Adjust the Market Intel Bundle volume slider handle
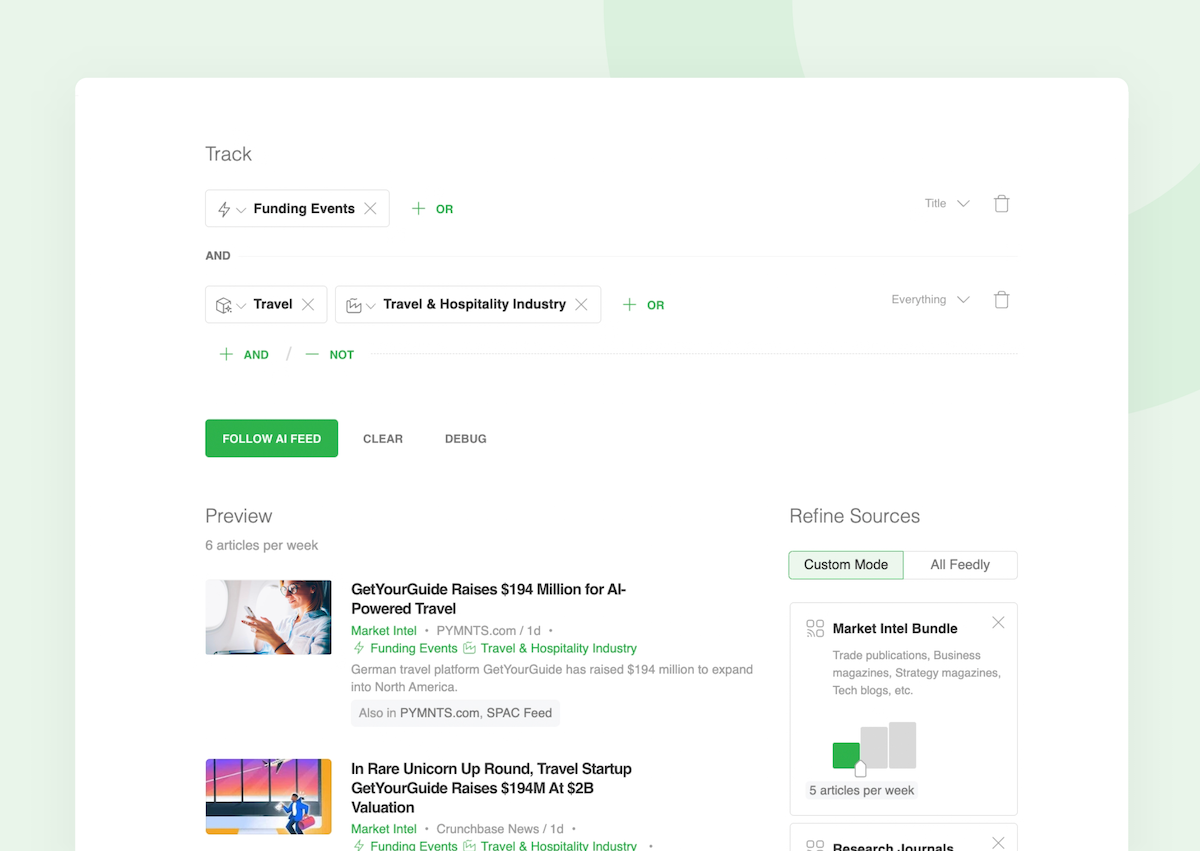The width and height of the screenshot is (1200, 851). point(860,768)
